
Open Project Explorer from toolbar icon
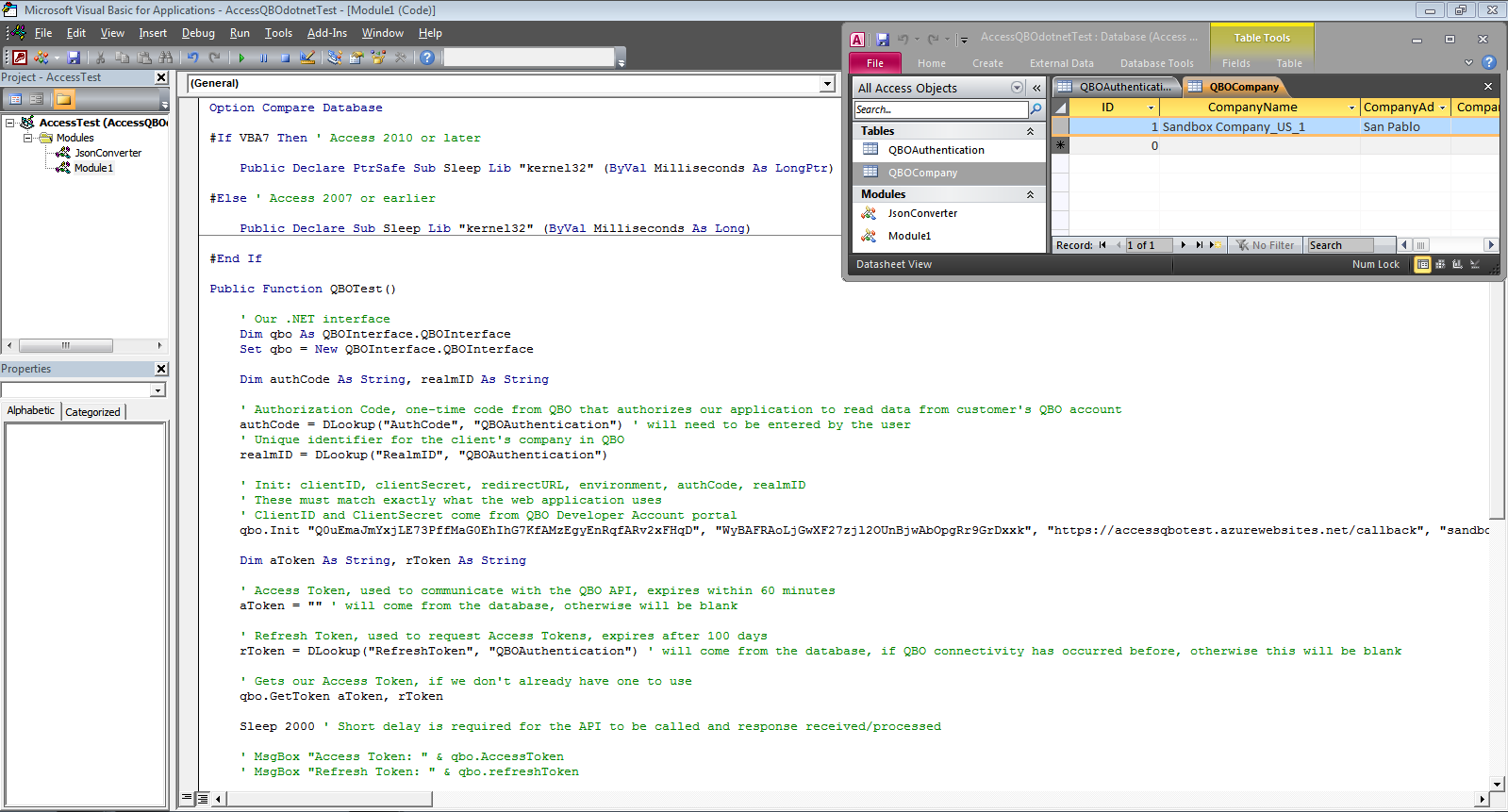(x=334, y=58)
